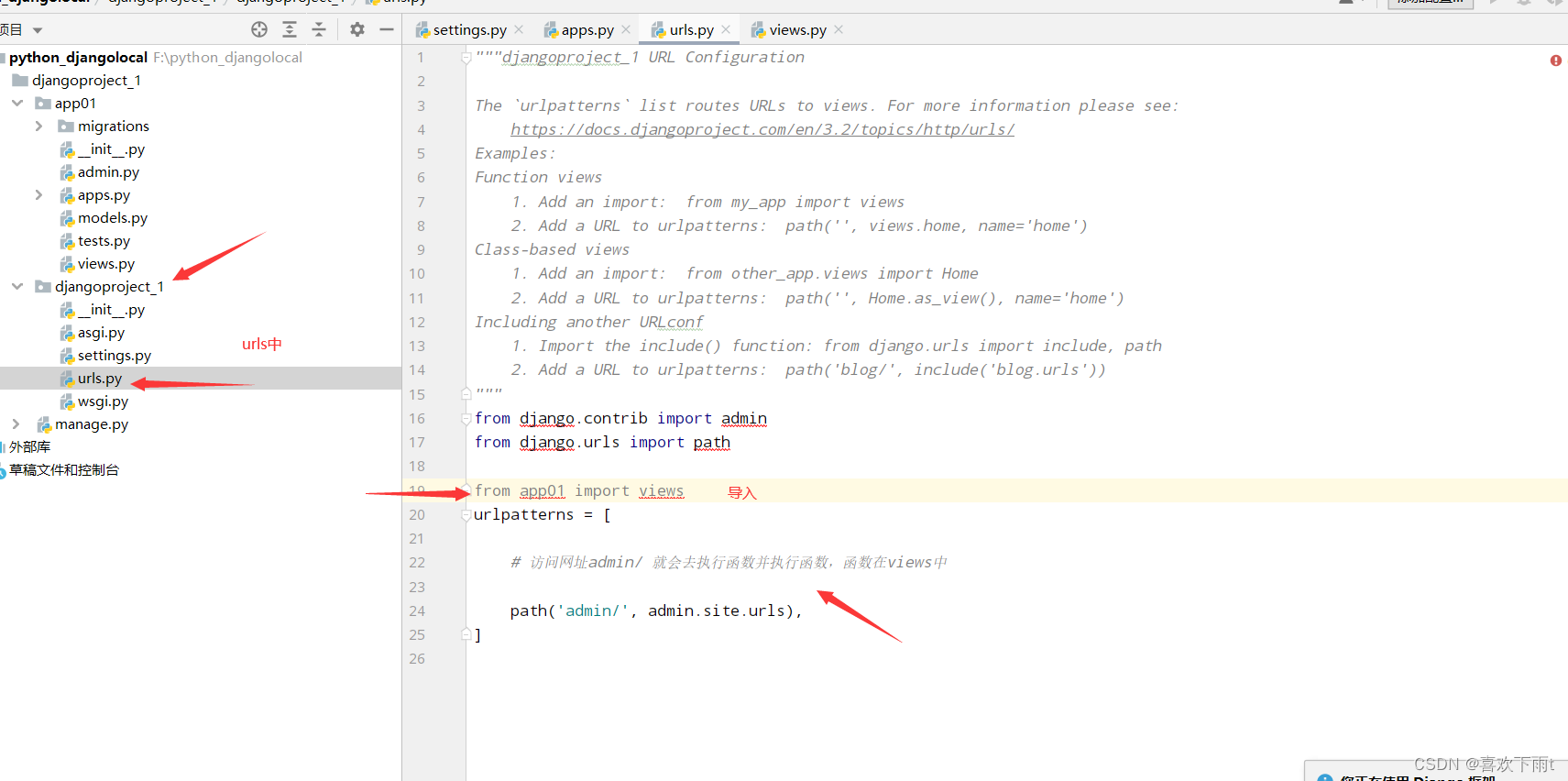The height and width of the screenshot is (781, 1568).
Task: Collapse the inner djangoproject_1 package arrow
Action: pos(17,286)
